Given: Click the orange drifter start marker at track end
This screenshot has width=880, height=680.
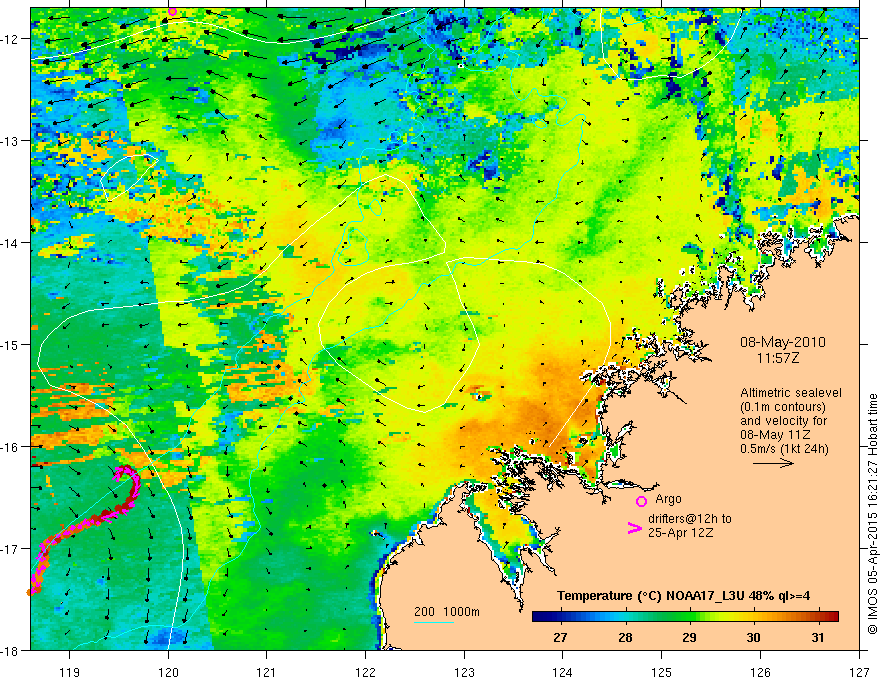Looking at the screenshot, I should (x=29, y=591).
